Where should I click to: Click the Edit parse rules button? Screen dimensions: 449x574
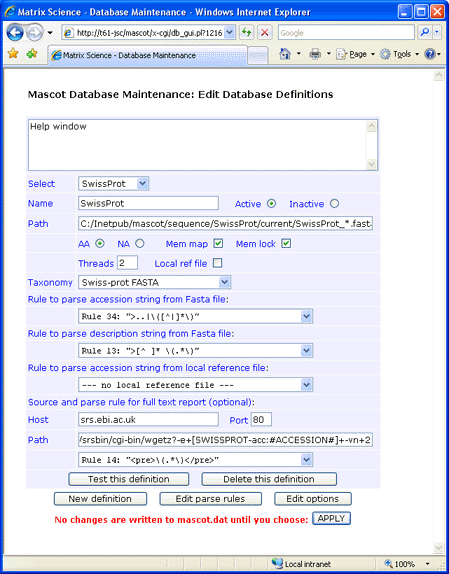coord(210,499)
